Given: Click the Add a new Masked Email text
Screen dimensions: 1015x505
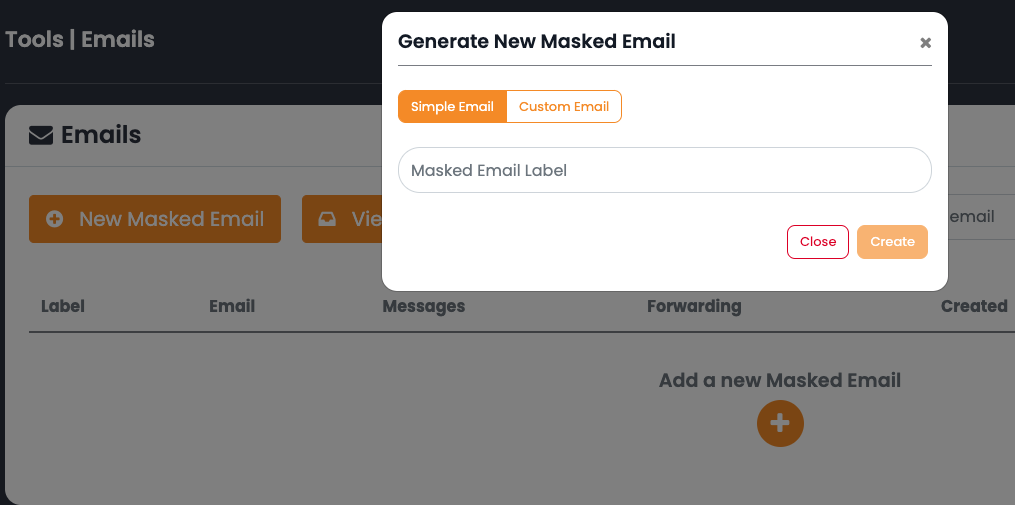Looking at the screenshot, I should point(780,380).
